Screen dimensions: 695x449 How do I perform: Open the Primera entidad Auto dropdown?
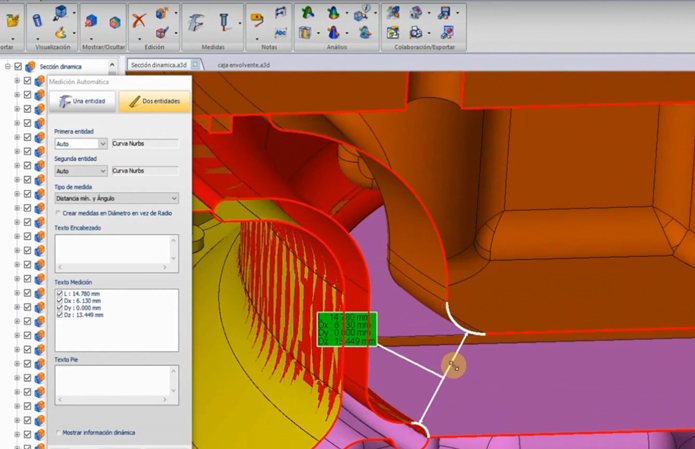click(x=102, y=144)
